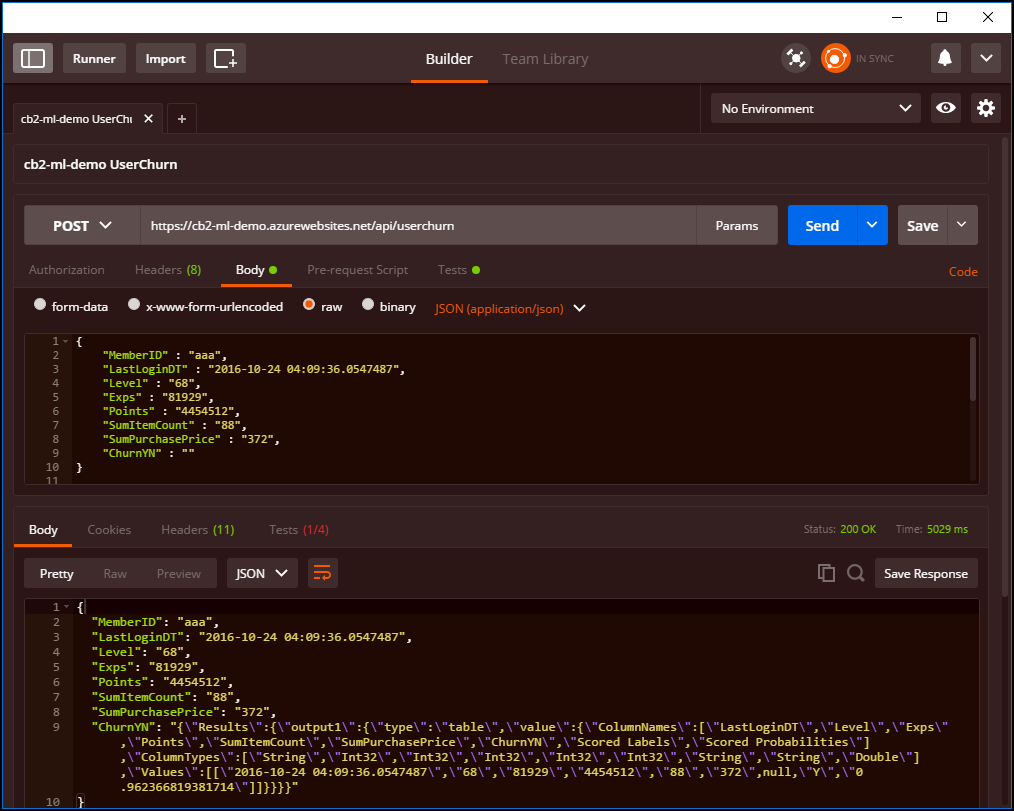Open environment quick look eye icon
The width and height of the screenshot is (1014, 811).
pos(945,108)
